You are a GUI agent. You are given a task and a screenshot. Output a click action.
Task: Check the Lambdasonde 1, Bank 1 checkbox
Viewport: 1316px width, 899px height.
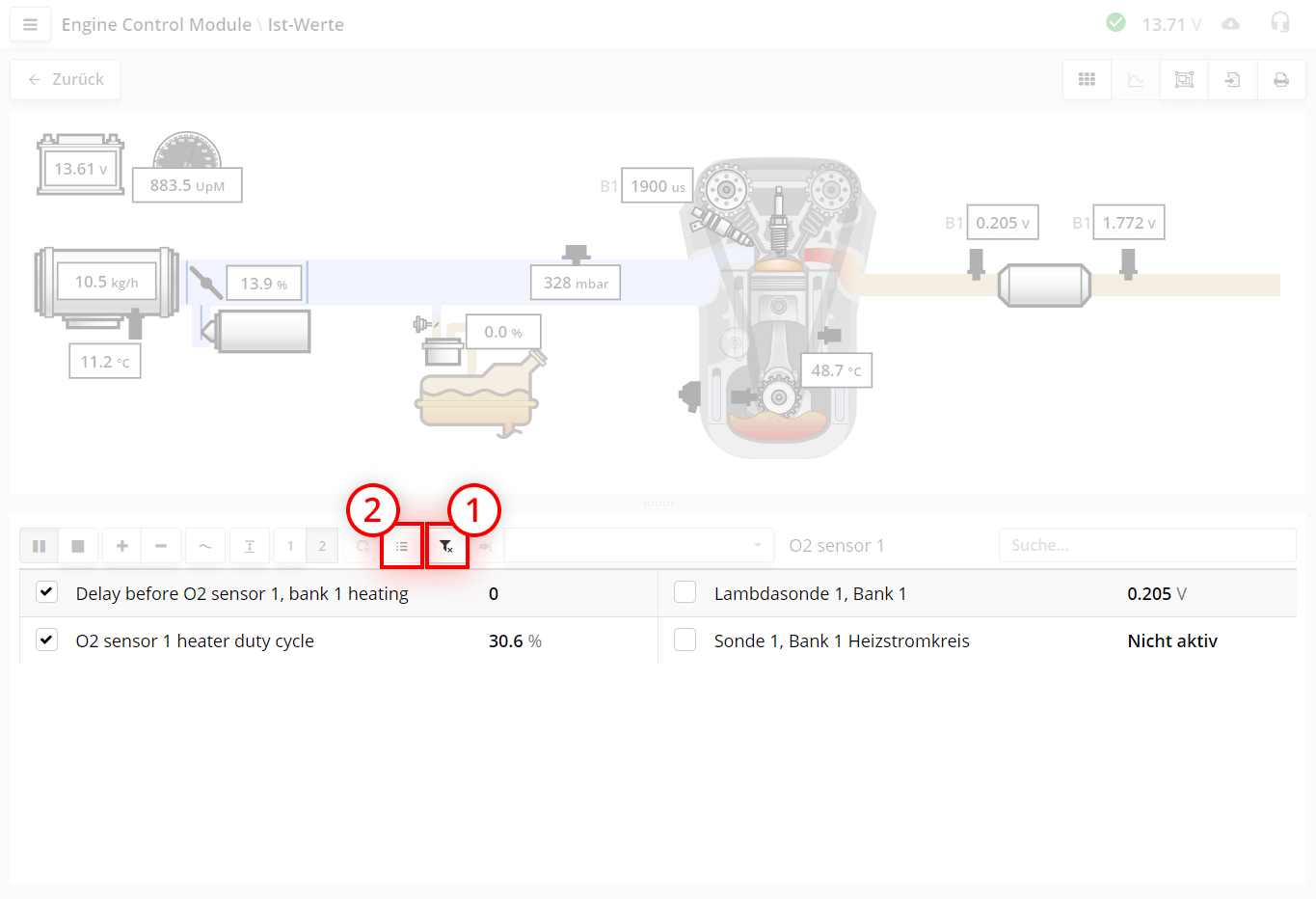point(685,592)
